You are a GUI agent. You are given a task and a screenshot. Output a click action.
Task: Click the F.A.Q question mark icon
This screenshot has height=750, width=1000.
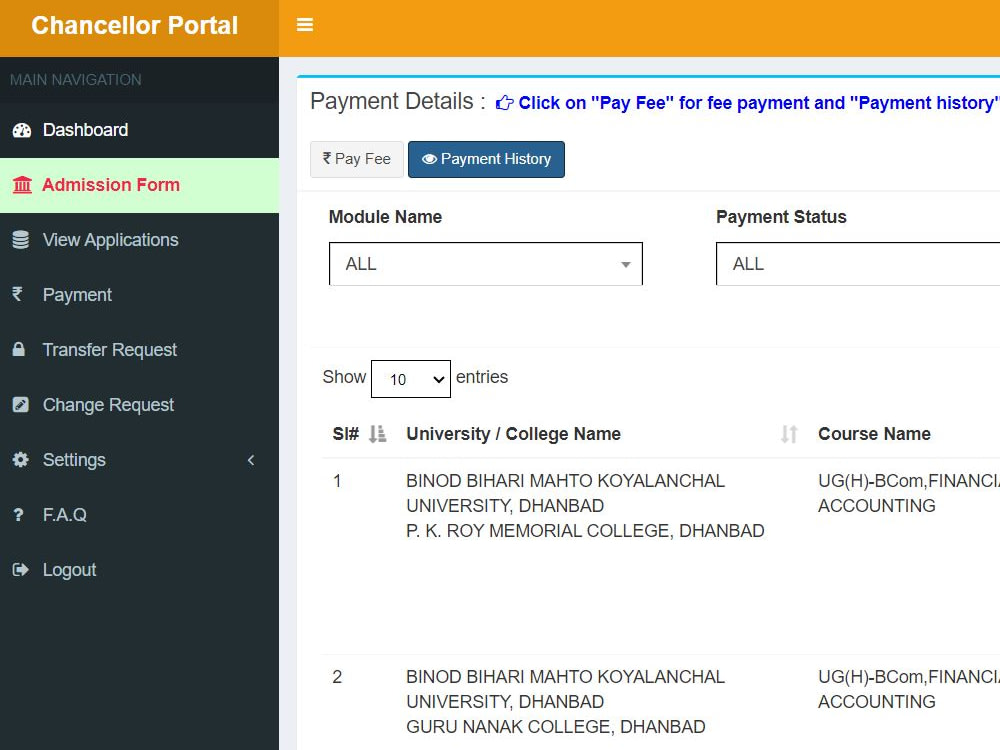tap(18, 515)
